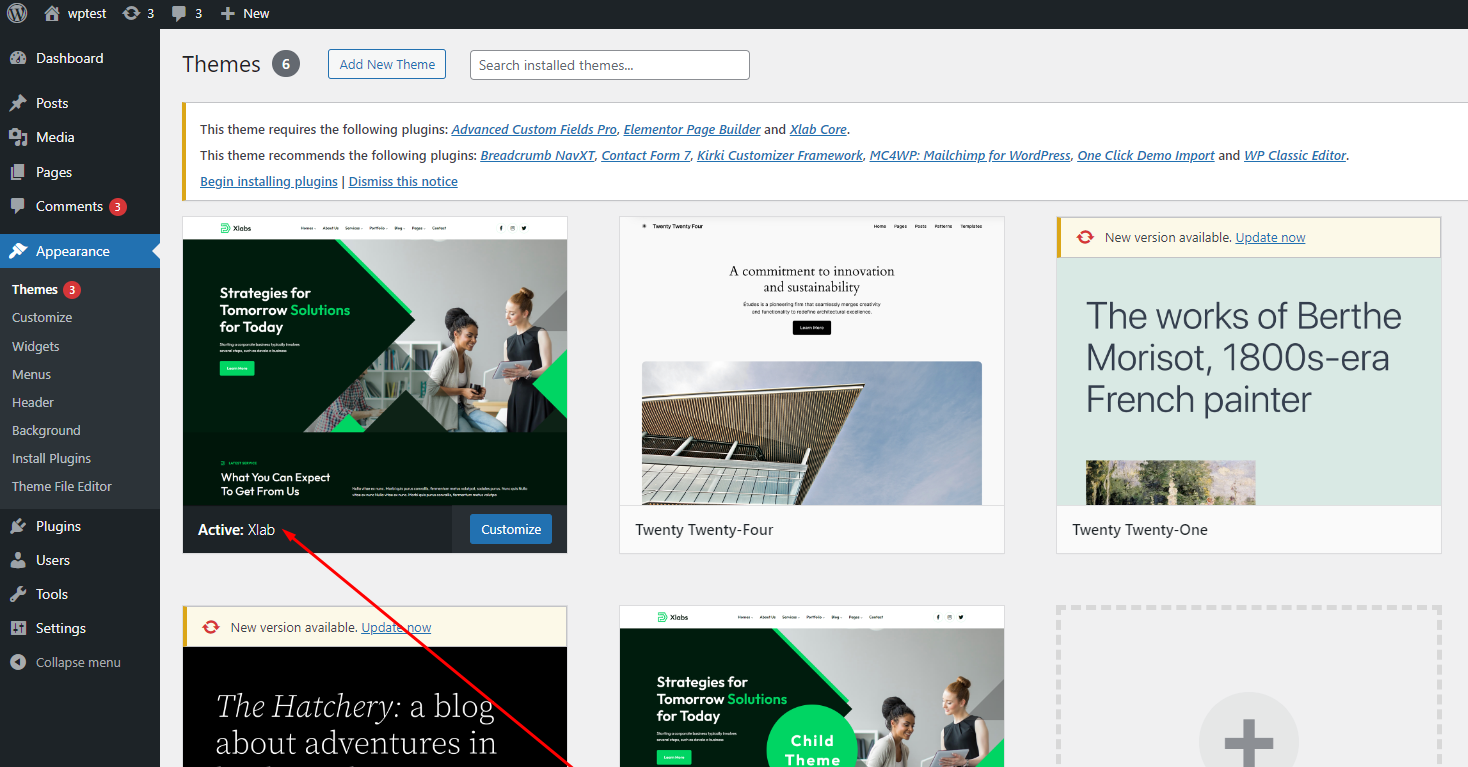Image resolution: width=1468 pixels, height=767 pixels.
Task: Open the Elementor Page Builder plugin link
Action: click(x=692, y=129)
